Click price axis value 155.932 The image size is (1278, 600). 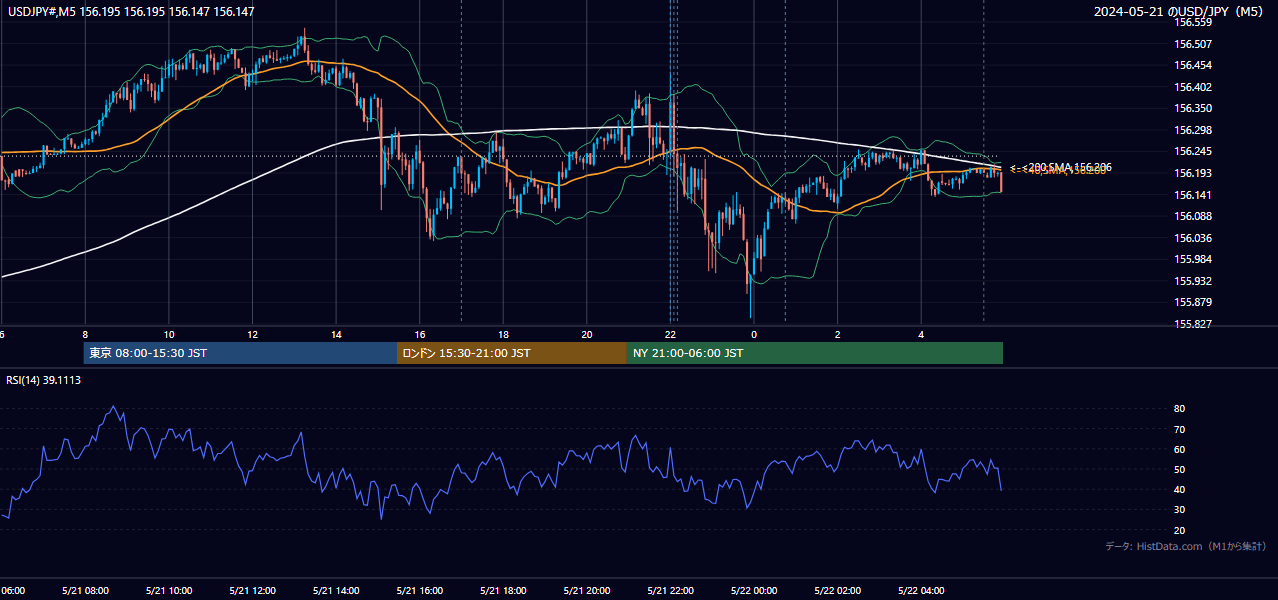click(x=1194, y=281)
